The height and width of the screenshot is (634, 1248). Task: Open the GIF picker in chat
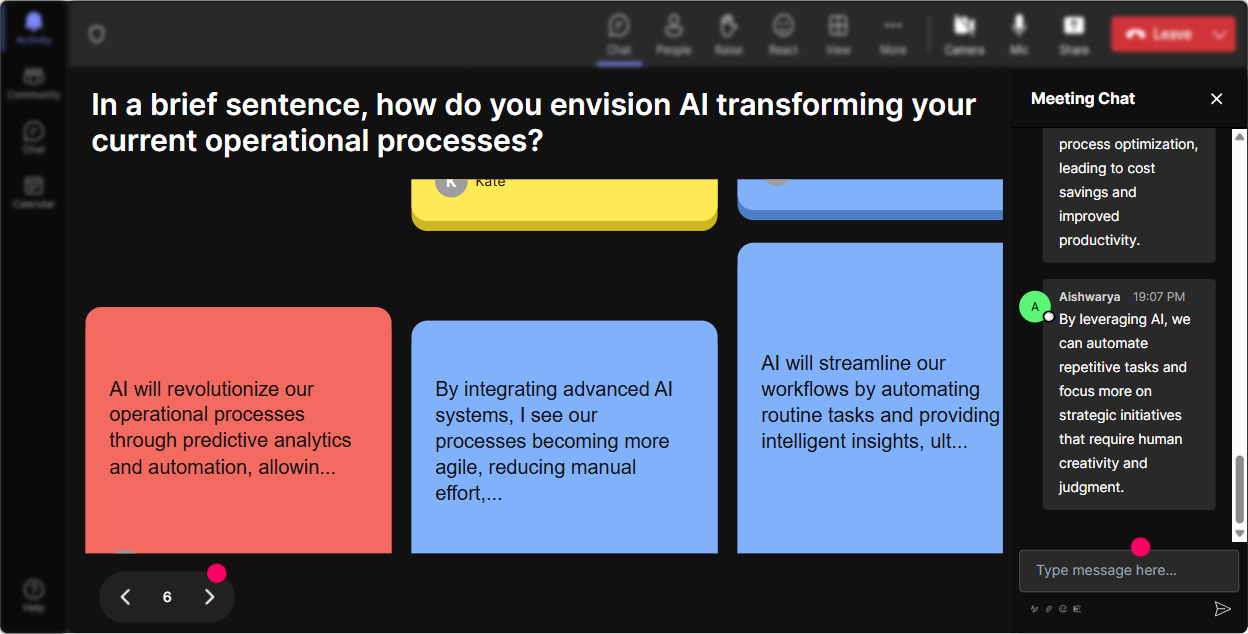tap(1077, 608)
